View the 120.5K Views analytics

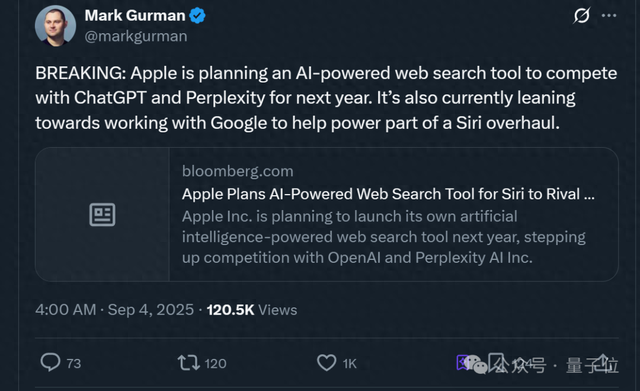coord(252,310)
